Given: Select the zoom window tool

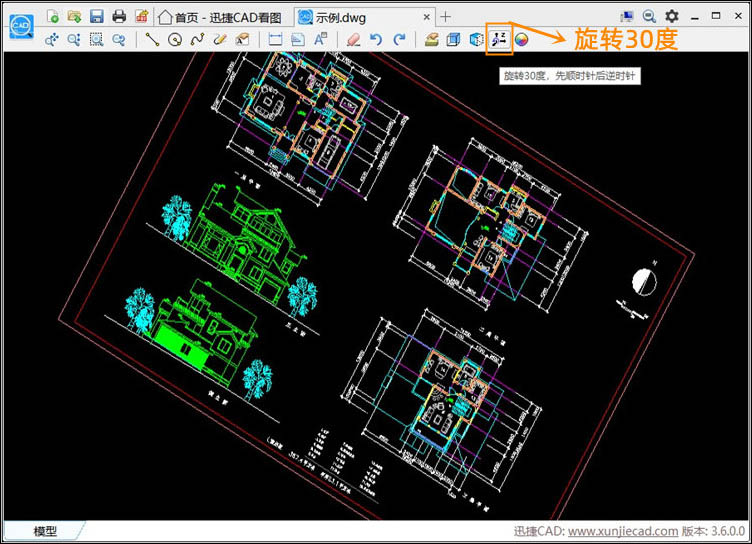Looking at the screenshot, I should tap(96, 39).
